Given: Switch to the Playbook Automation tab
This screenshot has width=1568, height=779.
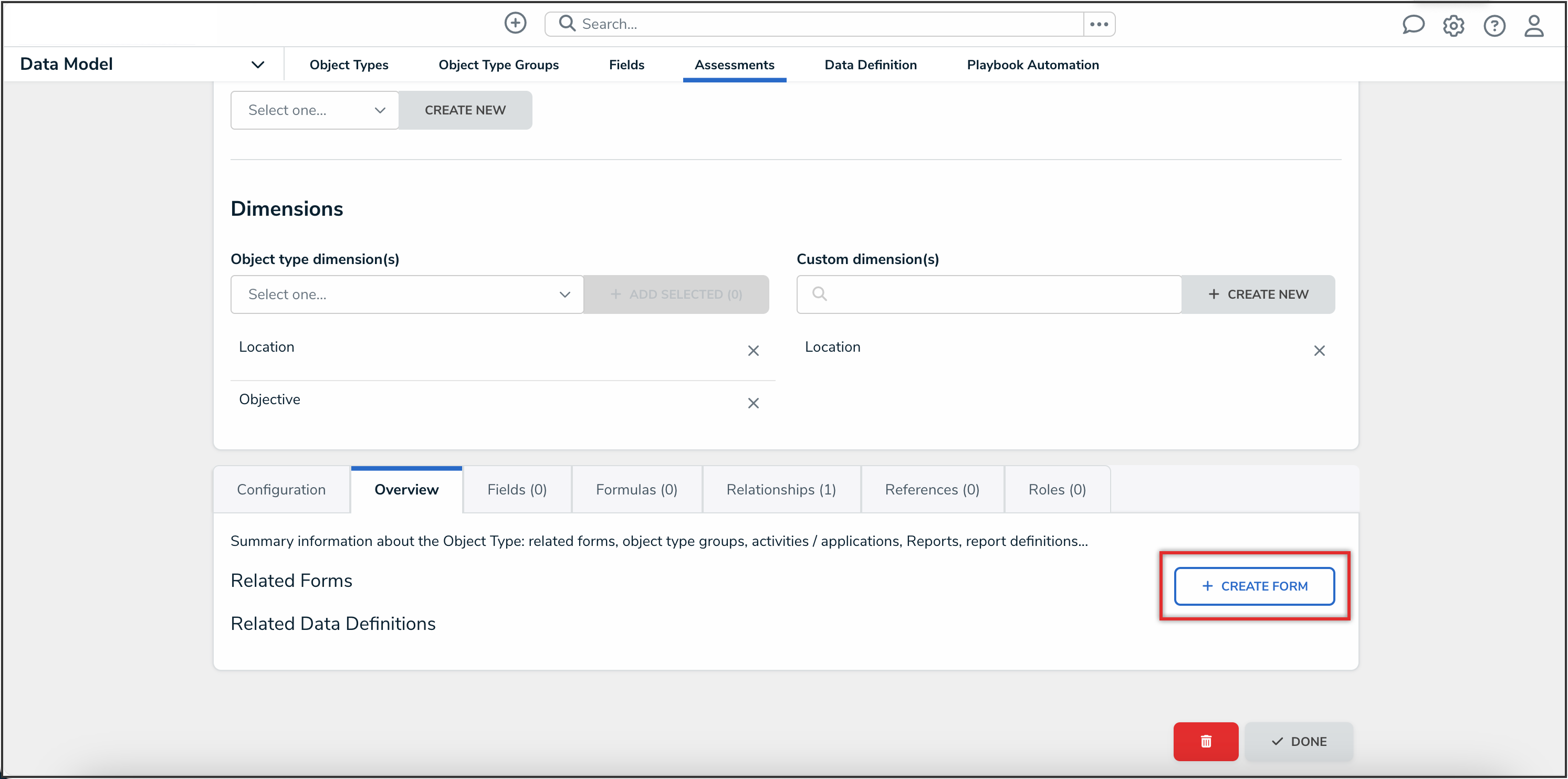Looking at the screenshot, I should 1032,65.
